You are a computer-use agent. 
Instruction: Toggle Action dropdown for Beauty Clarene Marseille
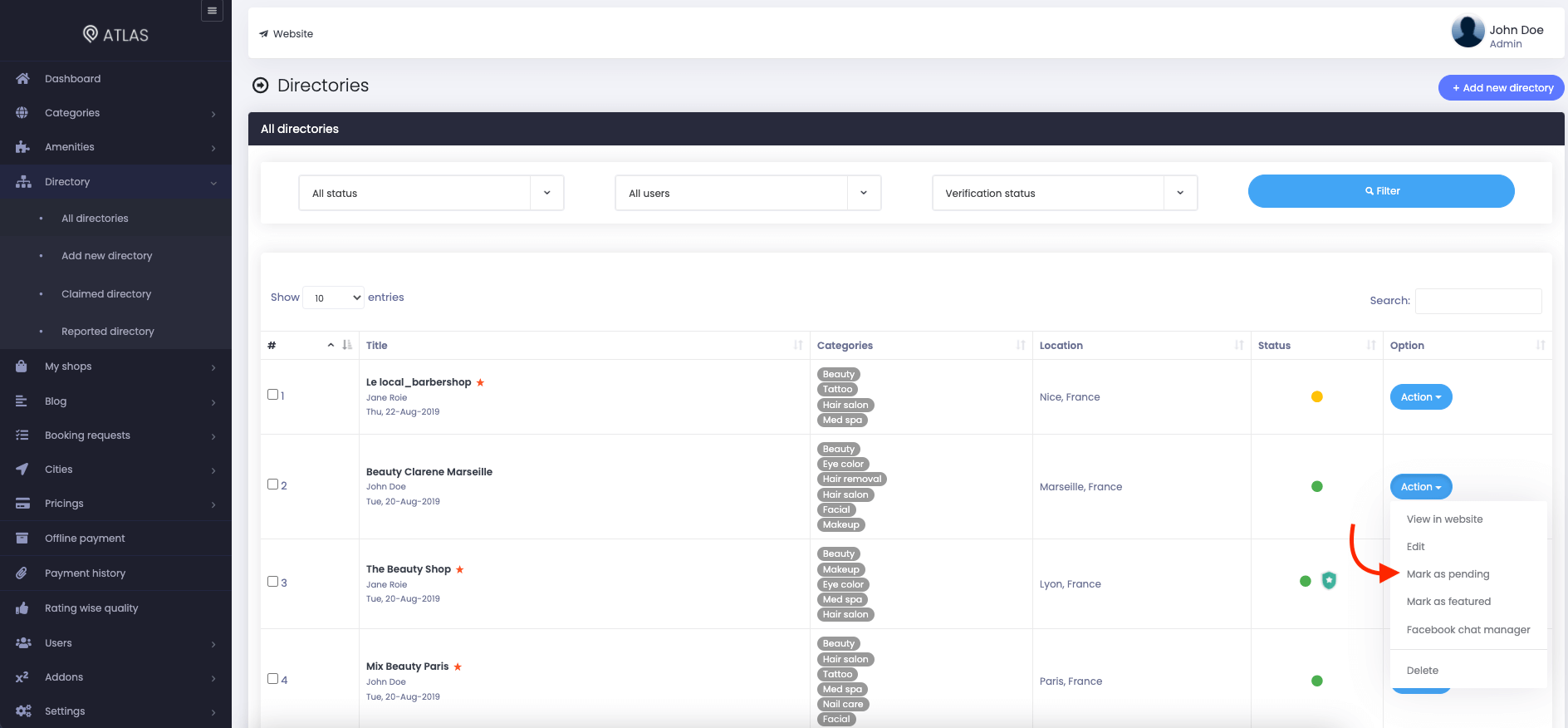(x=1421, y=487)
